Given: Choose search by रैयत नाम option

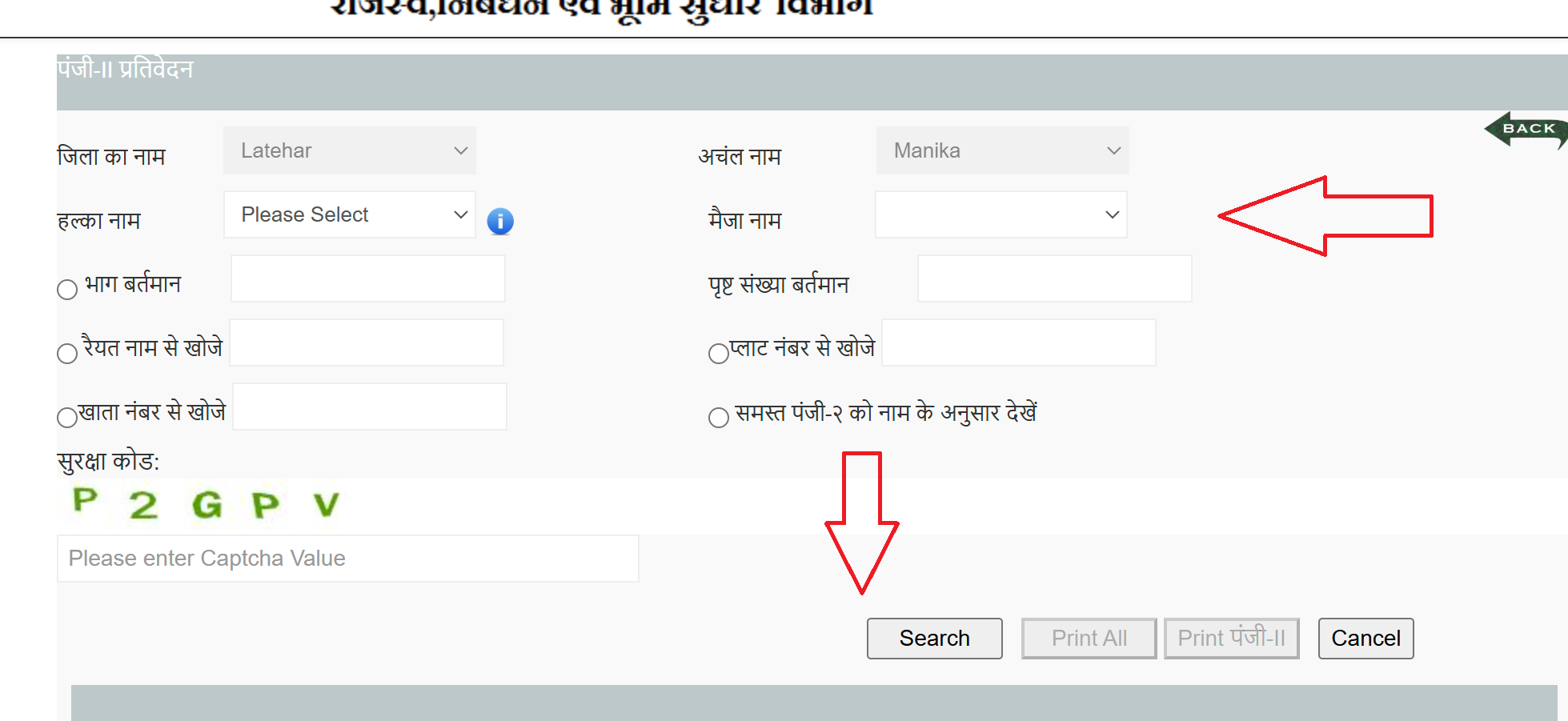Looking at the screenshot, I should 66,353.
